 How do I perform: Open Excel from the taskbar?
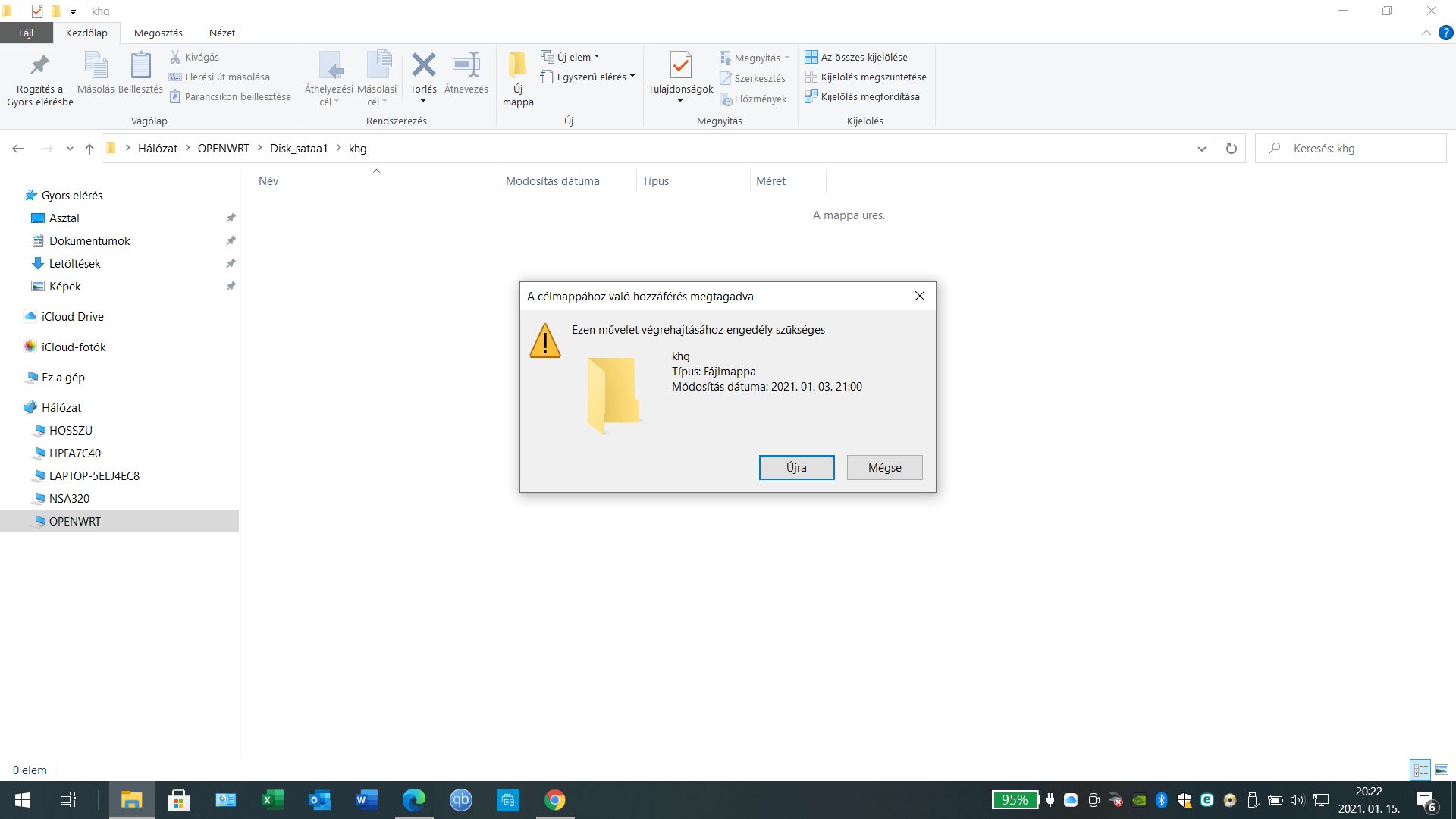pyautogui.click(x=272, y=800)
